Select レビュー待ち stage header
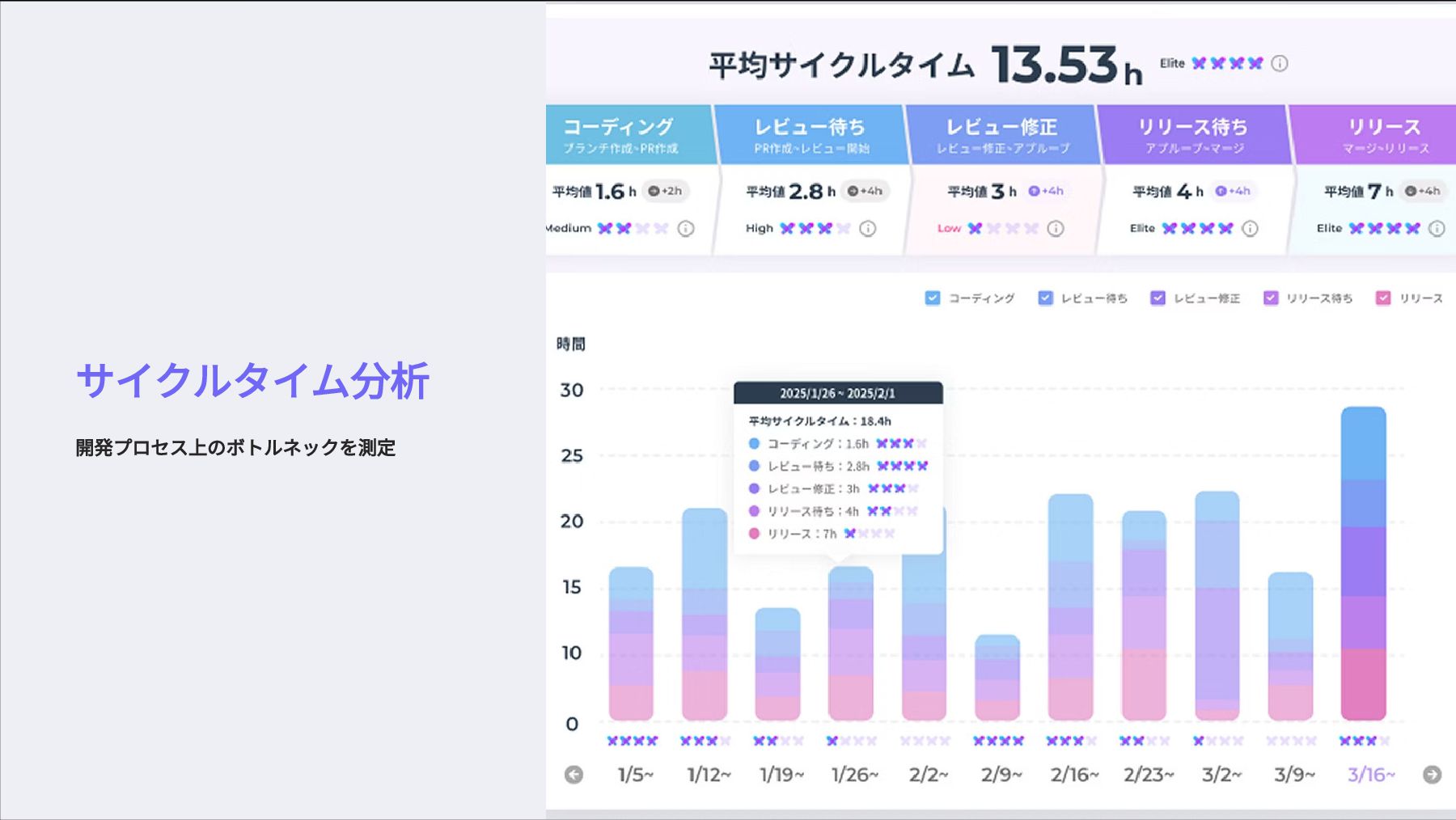 coord(811,135)
